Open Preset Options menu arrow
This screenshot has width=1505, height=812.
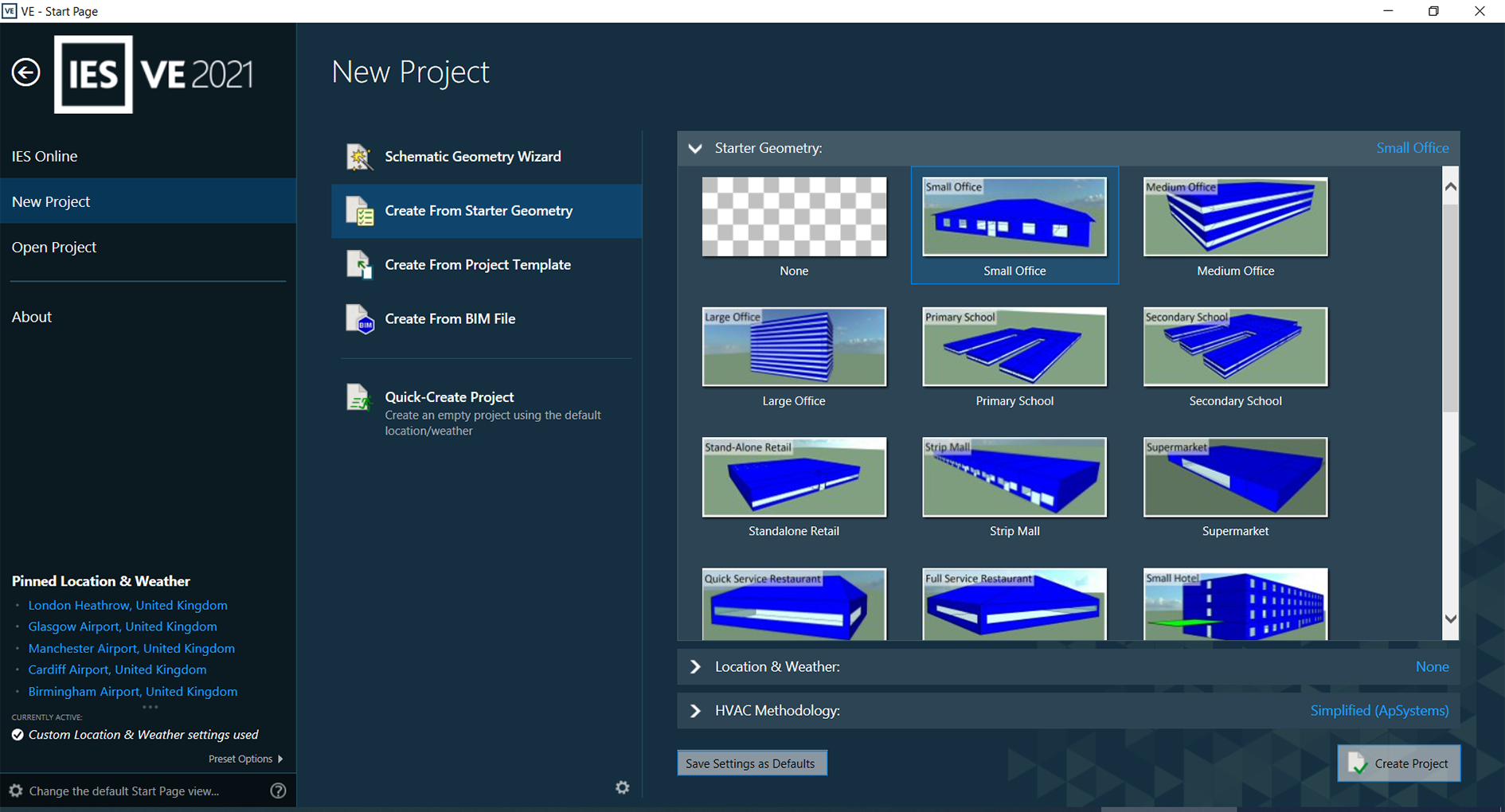point(279,759)
